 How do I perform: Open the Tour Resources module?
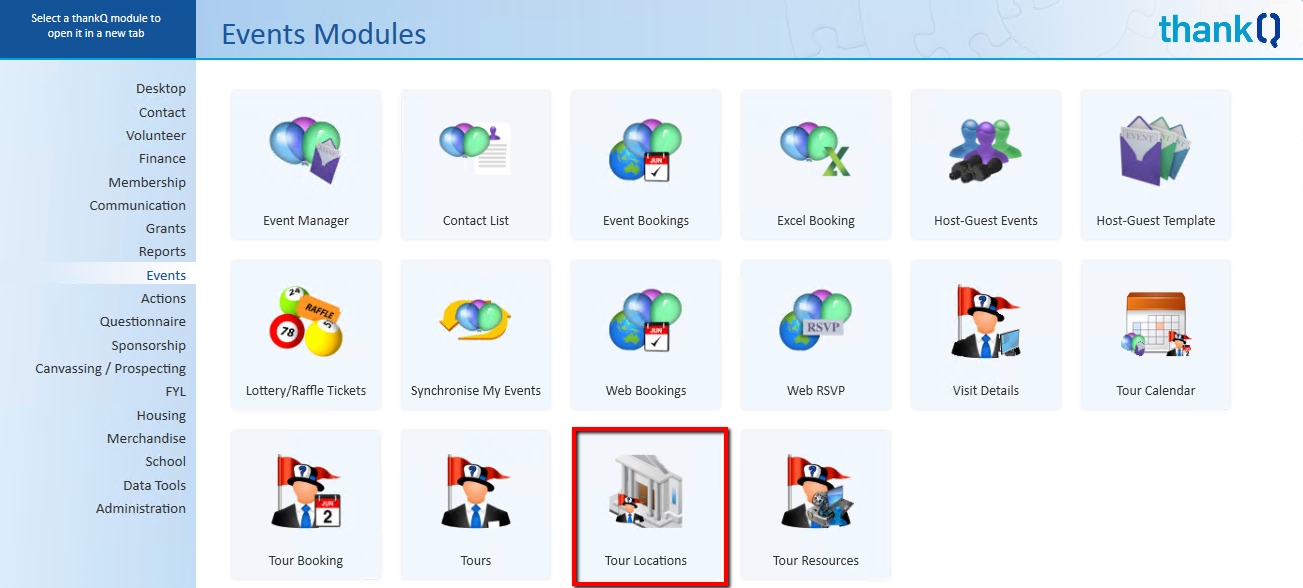tap(816, 492)
